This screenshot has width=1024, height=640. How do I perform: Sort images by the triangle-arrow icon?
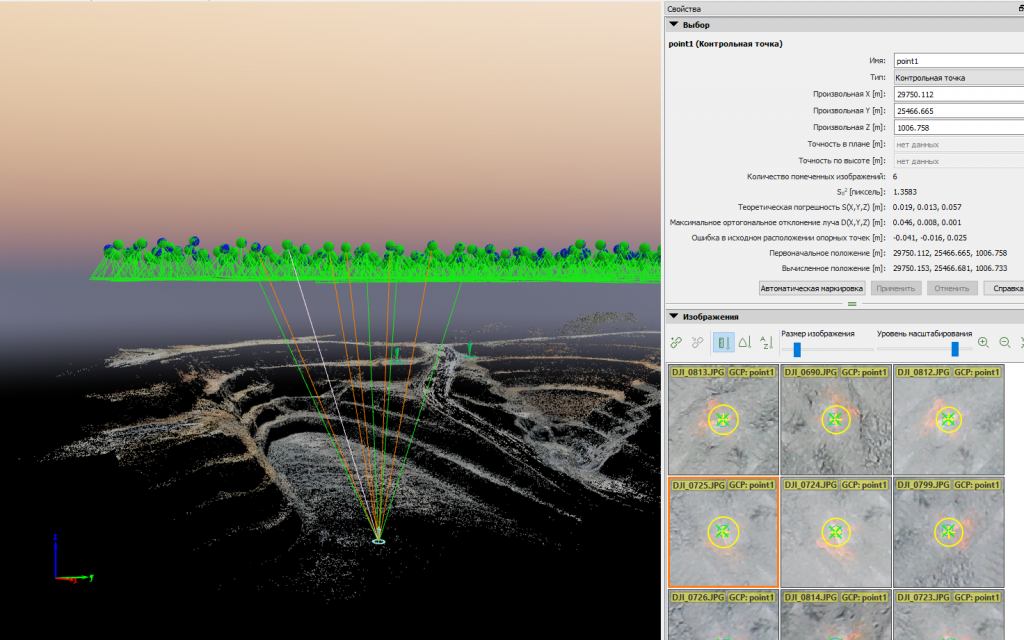745,342
